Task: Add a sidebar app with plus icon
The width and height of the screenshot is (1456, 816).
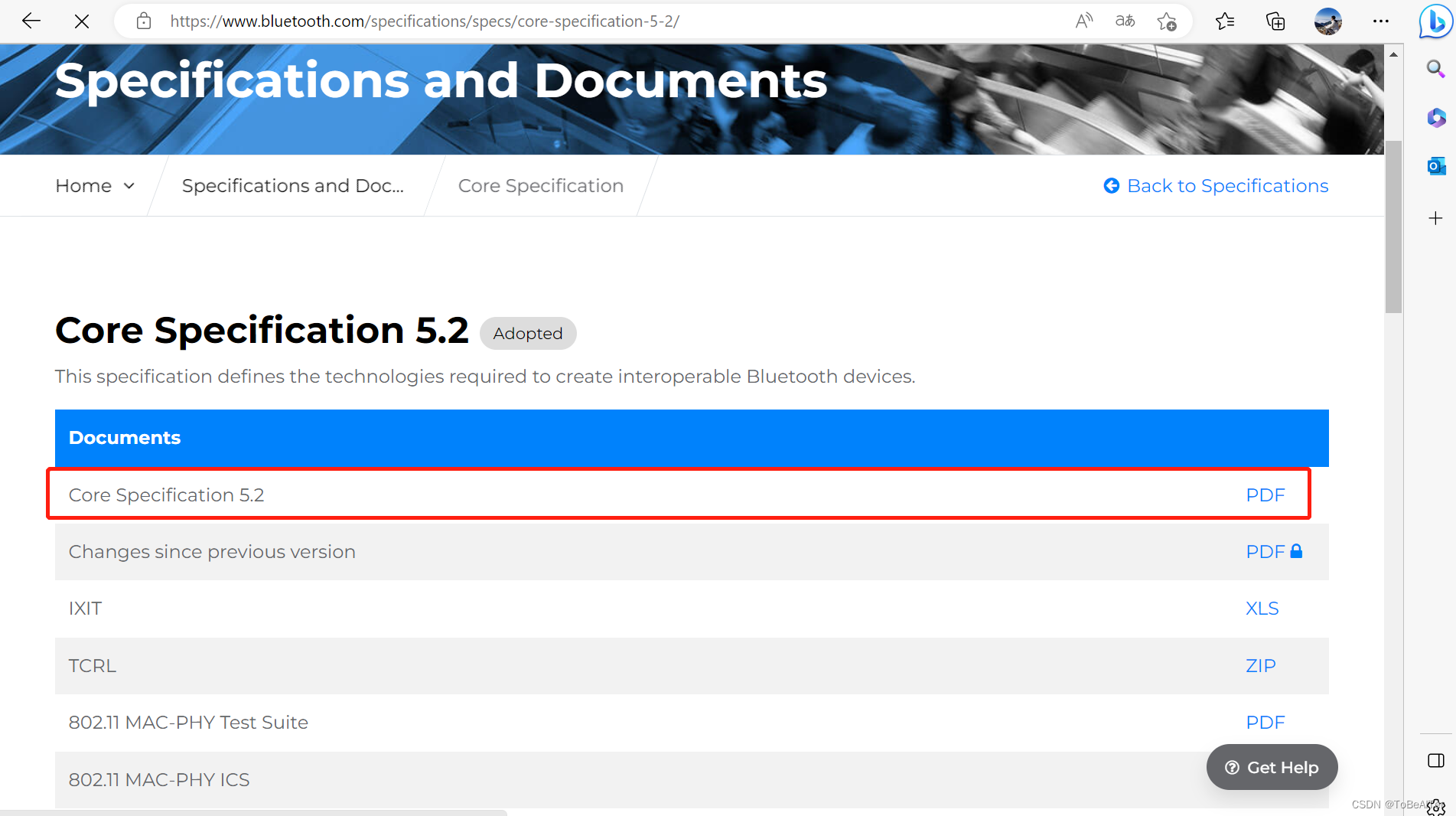Action: click(x=1435, y=218)
